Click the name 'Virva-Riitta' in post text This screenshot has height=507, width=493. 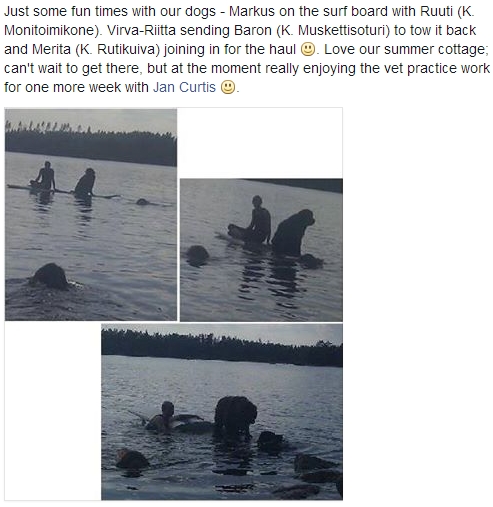click(141, 30)
